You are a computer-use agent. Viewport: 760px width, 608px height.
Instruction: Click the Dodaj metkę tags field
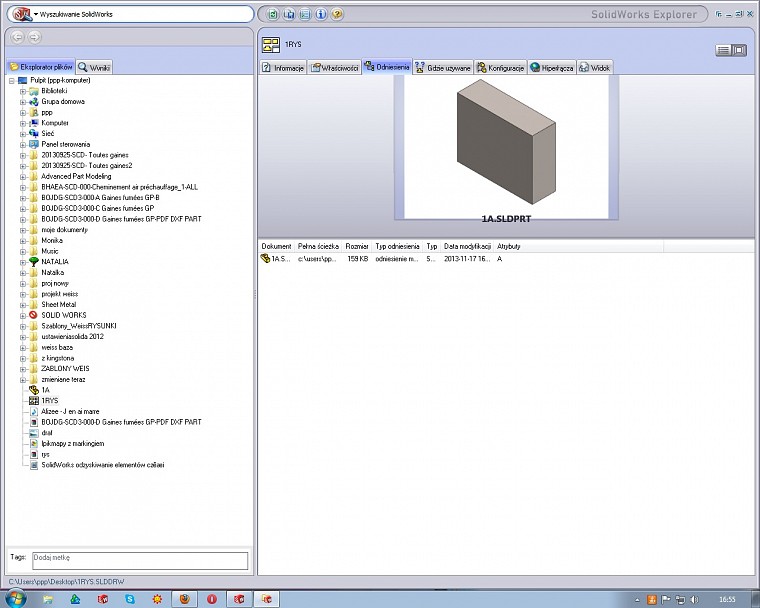click(140, 560)
